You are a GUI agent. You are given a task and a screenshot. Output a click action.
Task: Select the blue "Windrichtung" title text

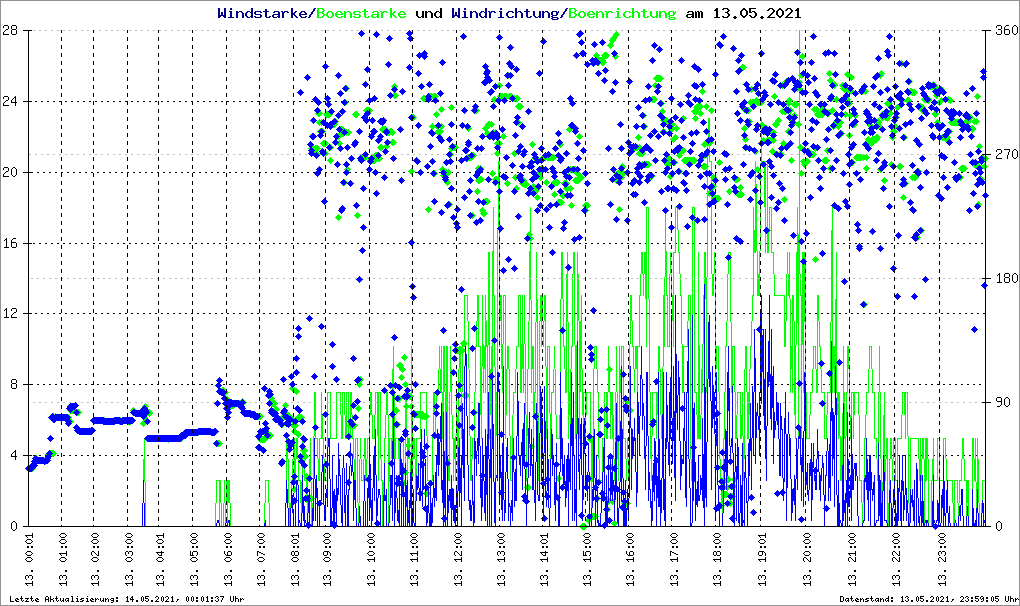[x=506, y=13]
